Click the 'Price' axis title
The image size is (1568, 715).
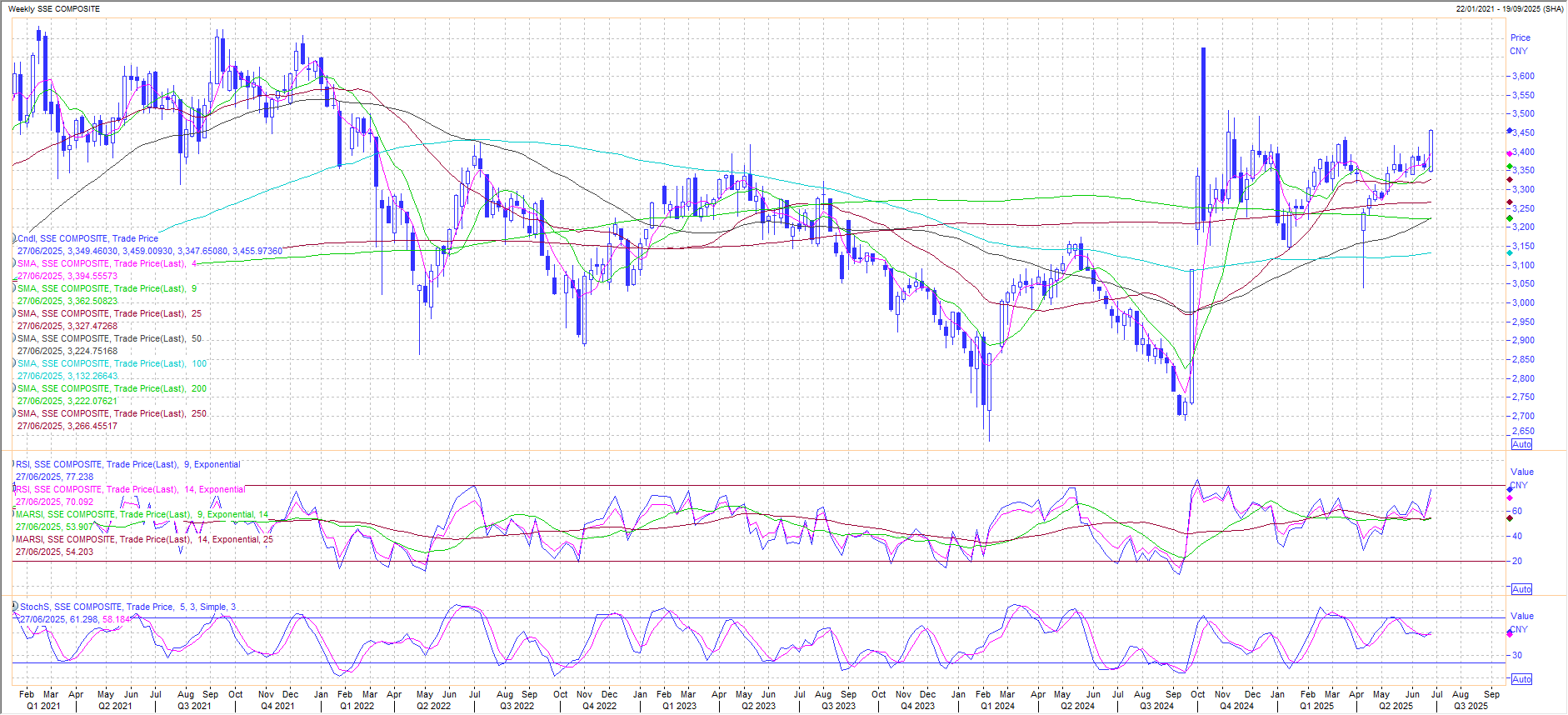click(x=1521, y=37)
